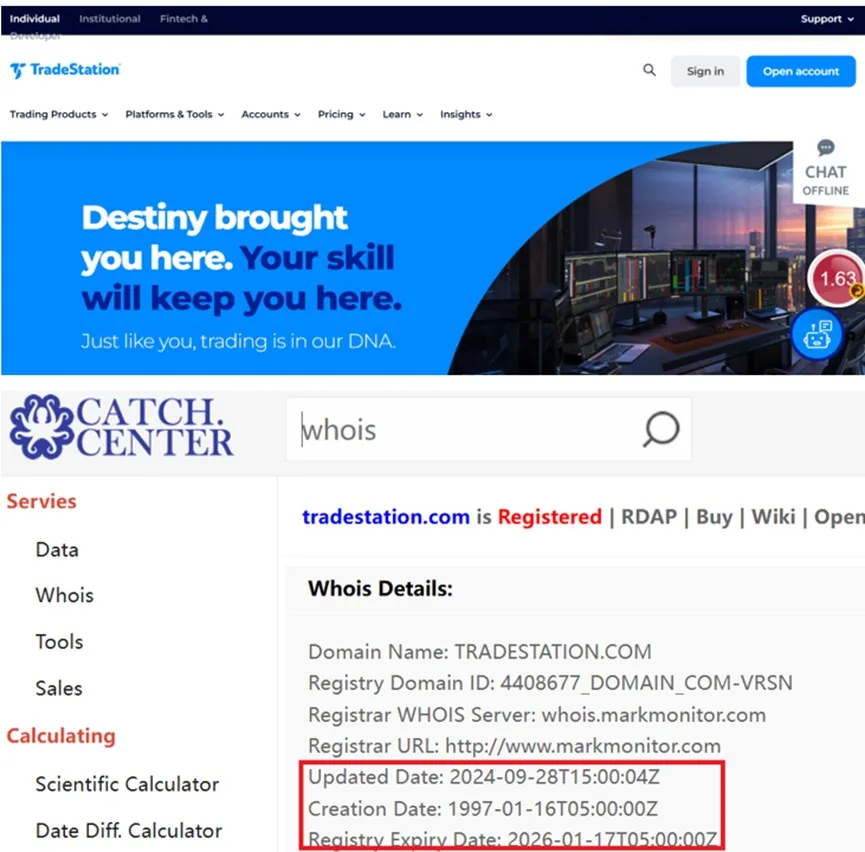Click the Servies heading
865x852 pixels.
pos(41,501)
